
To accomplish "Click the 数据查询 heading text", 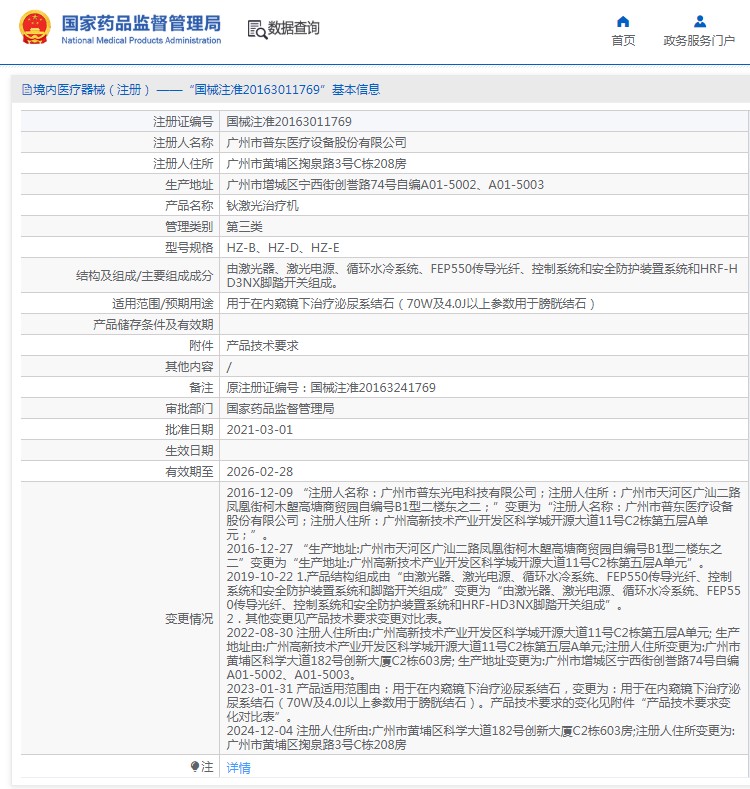I will click(x=294, y=29).
